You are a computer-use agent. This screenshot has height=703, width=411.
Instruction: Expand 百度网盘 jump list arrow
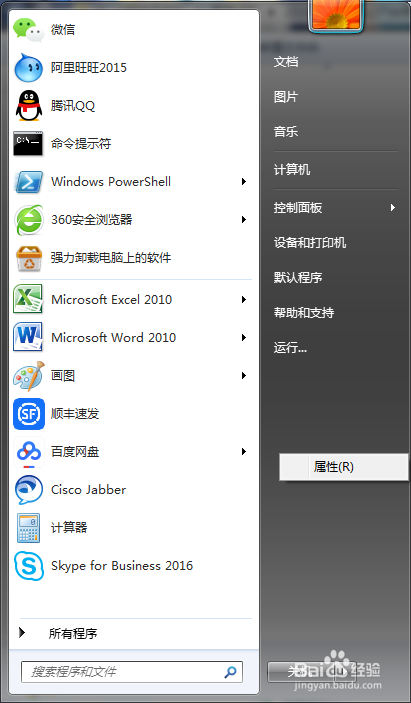click(244, 451)
